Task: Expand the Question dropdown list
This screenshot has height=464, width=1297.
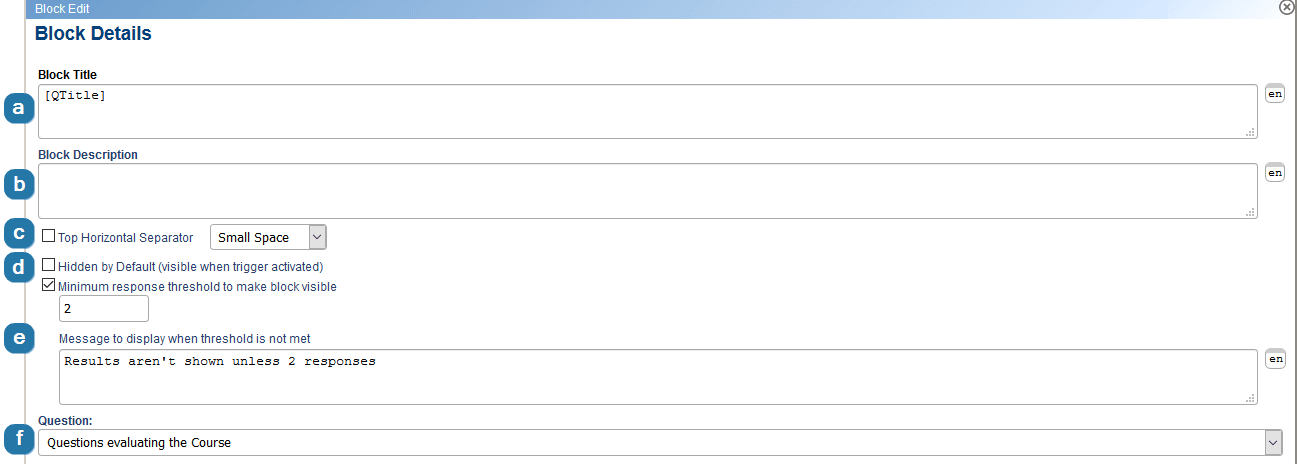Action: coord(660,442)
